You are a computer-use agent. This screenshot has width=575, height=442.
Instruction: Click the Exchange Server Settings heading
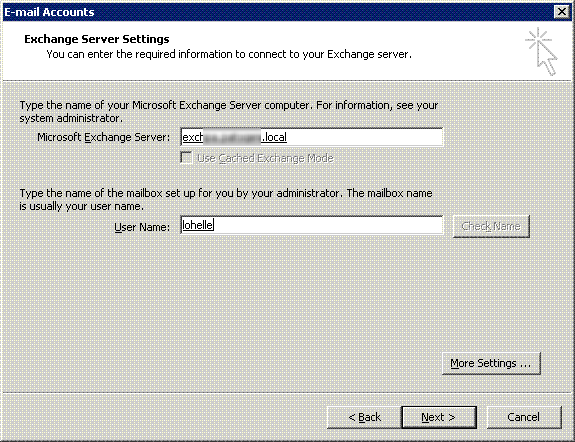coord(97,39)
